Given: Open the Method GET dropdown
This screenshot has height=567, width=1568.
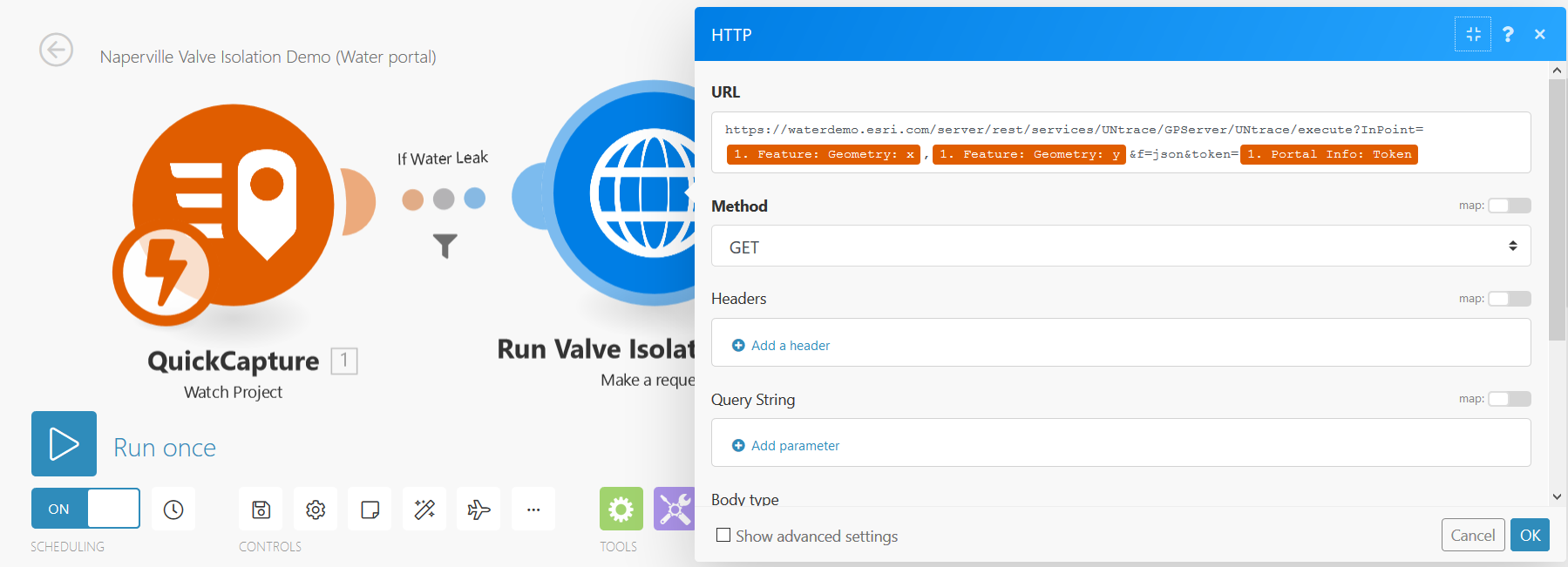Looking at the screenshot, I should click(x=1120, y=246).
